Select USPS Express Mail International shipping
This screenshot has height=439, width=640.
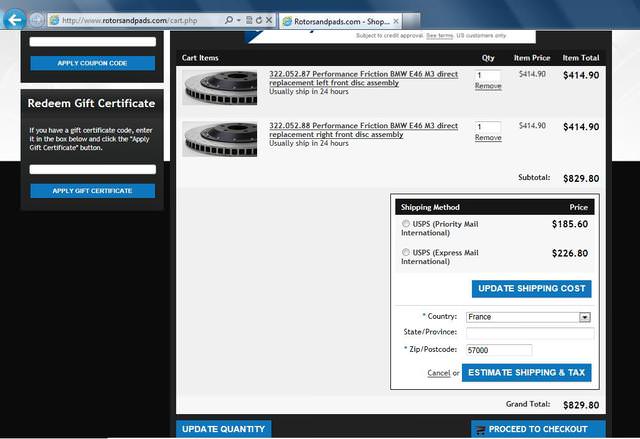[x=406, y=252]
